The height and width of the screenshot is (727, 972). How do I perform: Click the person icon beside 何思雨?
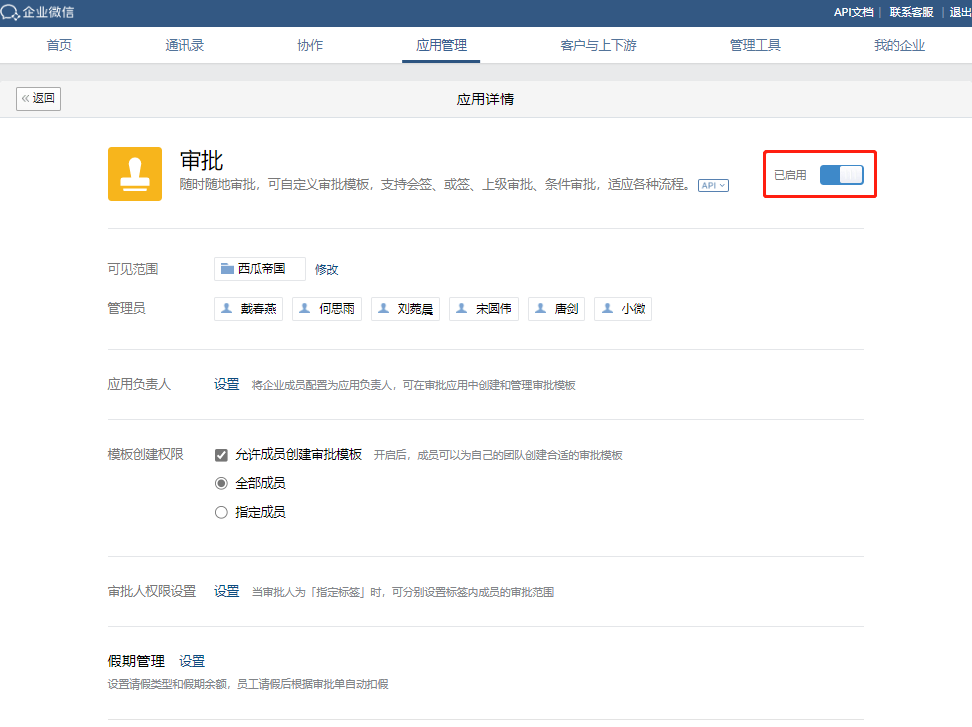click(305, 309)
